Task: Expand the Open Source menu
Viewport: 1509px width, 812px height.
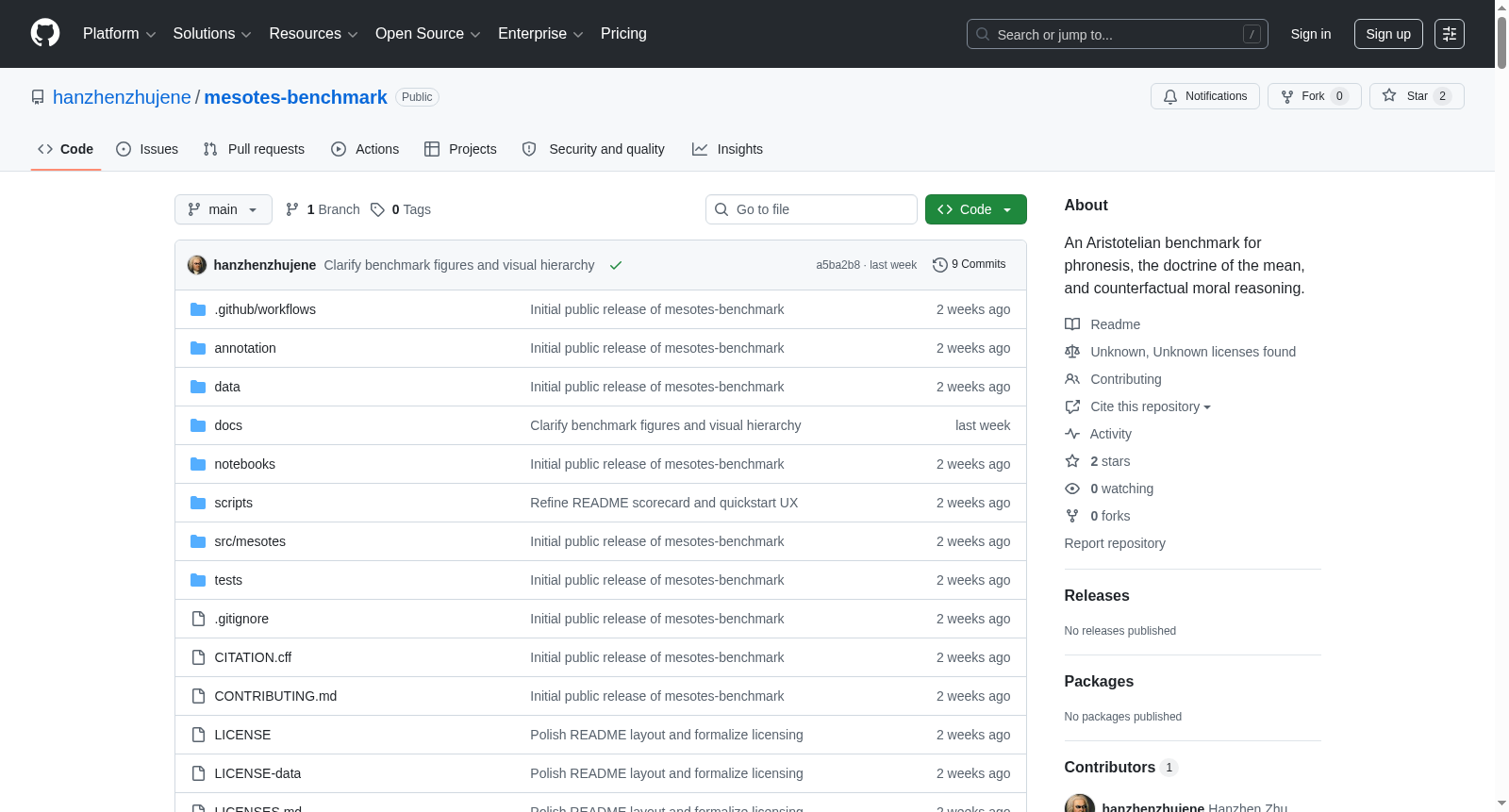Action: [428, 34]
